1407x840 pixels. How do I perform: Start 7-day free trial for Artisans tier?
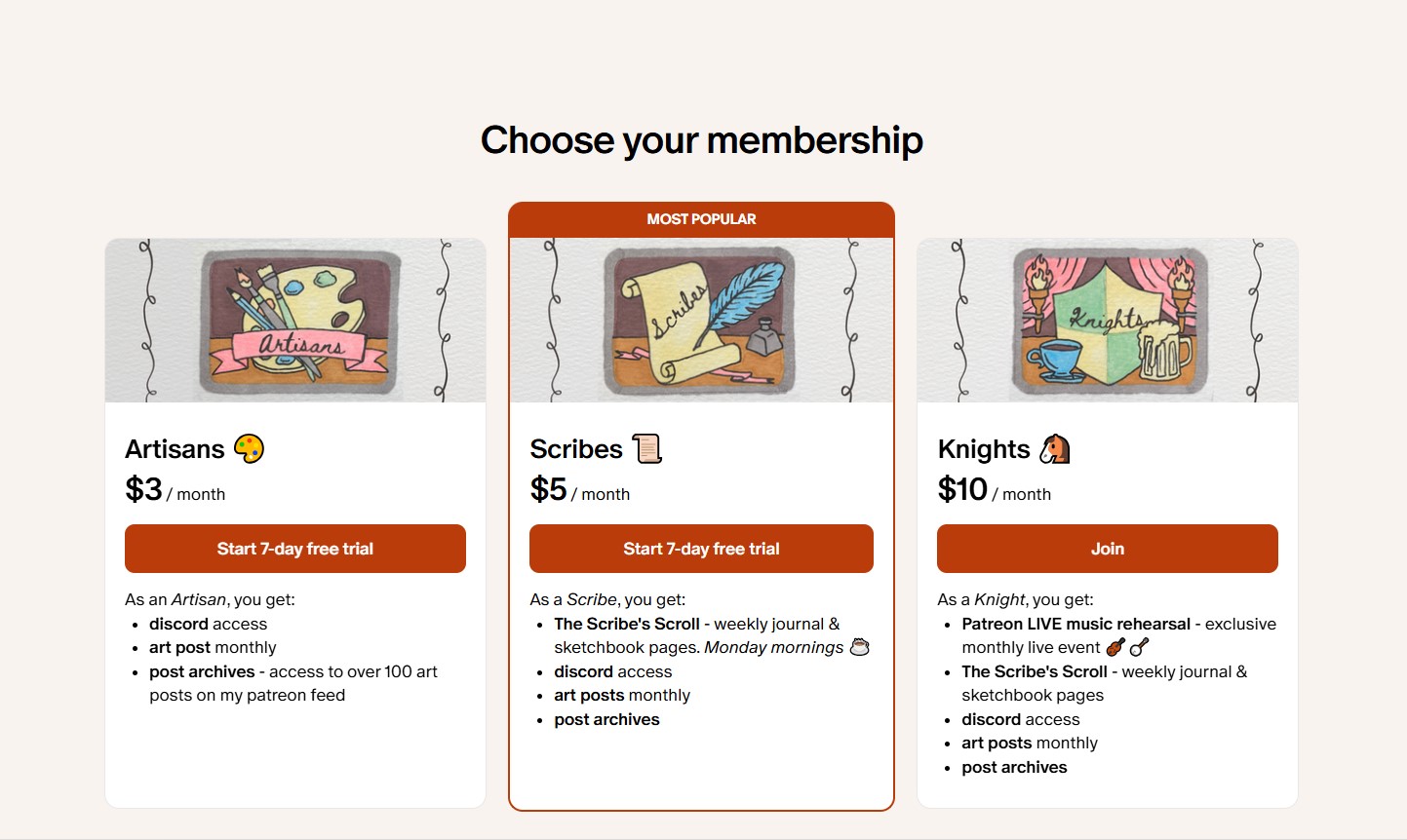(x=295, y=549)
